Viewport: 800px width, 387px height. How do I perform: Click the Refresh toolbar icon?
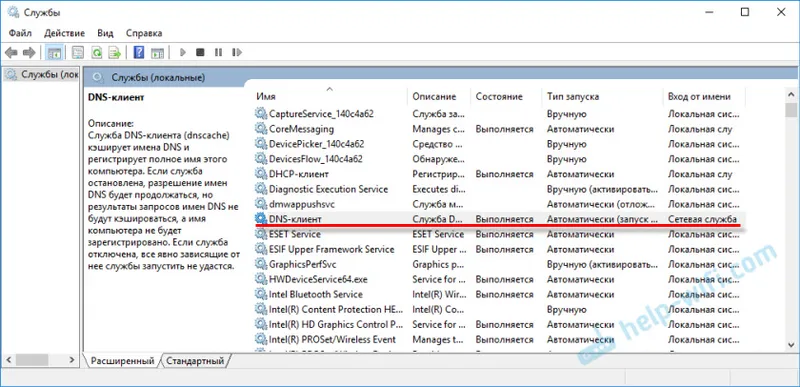click(x=96, y=53)
